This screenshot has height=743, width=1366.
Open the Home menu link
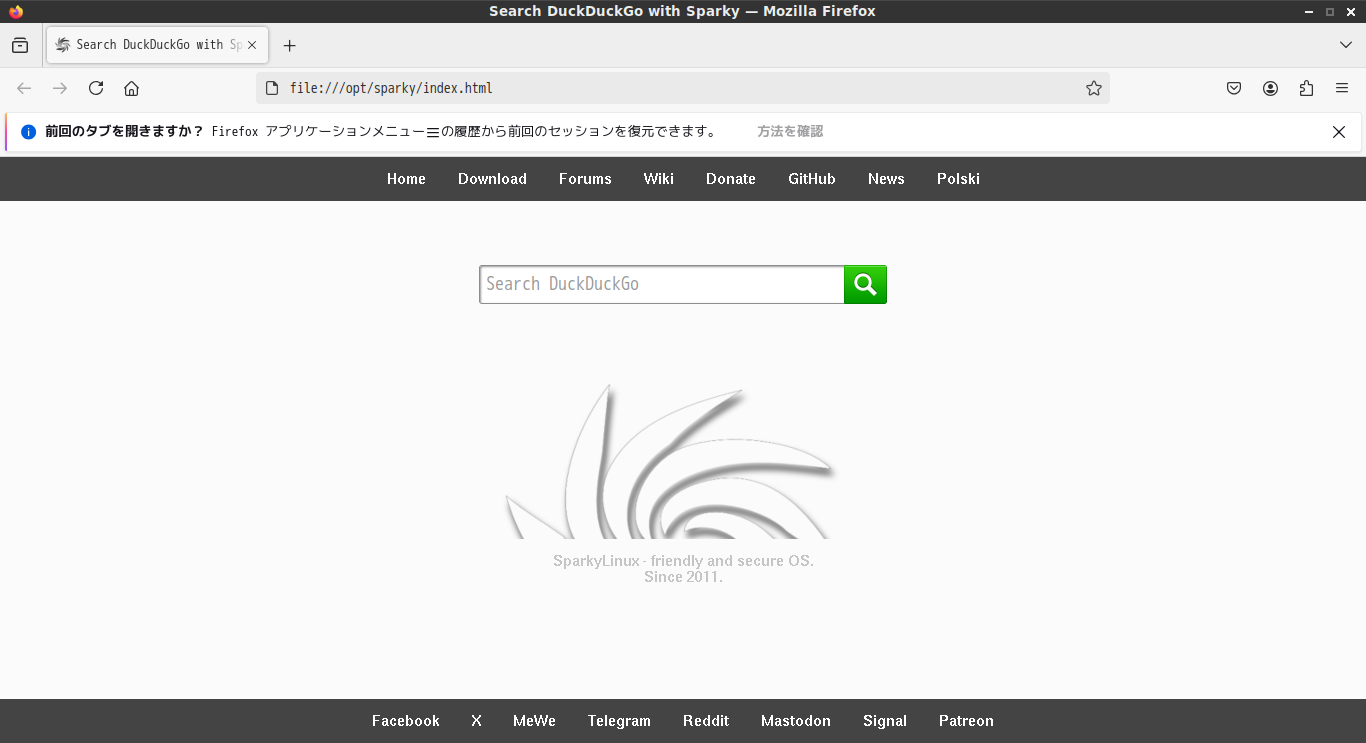point(406,179)
